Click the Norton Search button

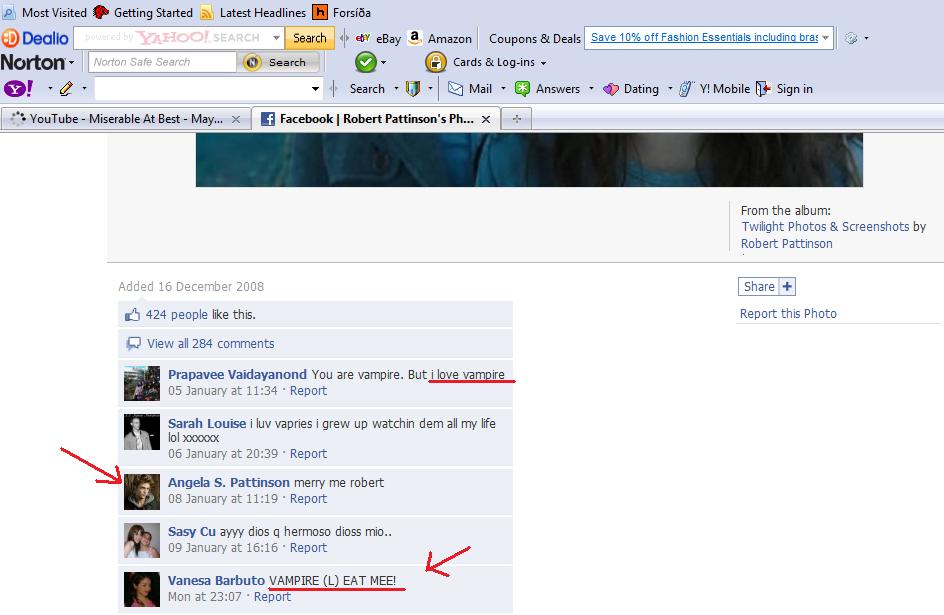click(x=281, y=62)
